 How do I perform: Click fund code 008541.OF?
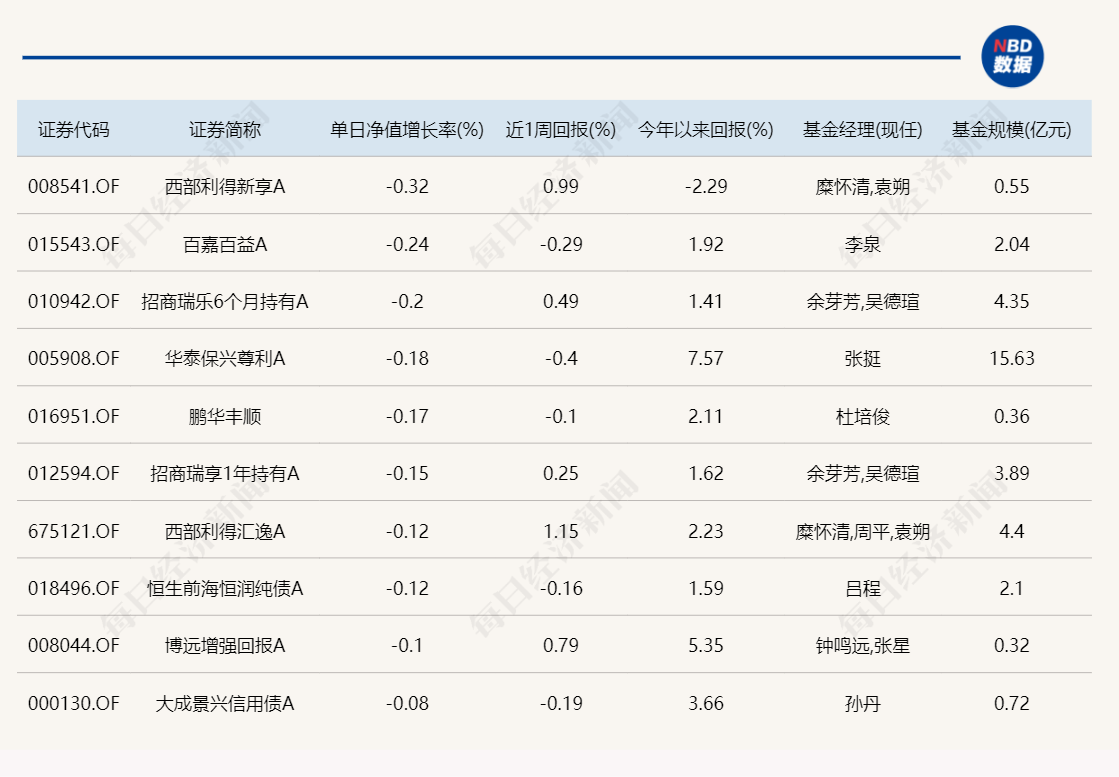tap(74, 187)
